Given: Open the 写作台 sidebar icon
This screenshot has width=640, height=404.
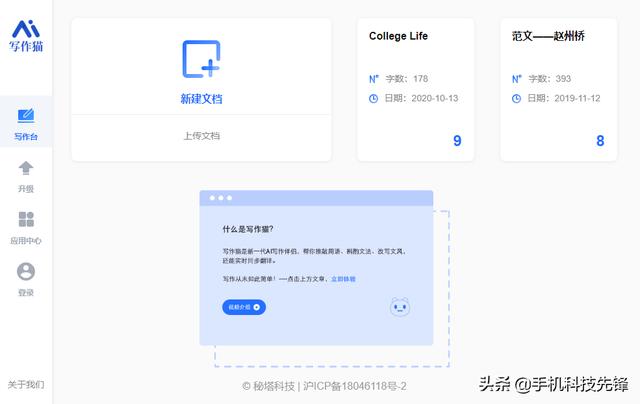Looking at the screenshot, I should (26, 115).
